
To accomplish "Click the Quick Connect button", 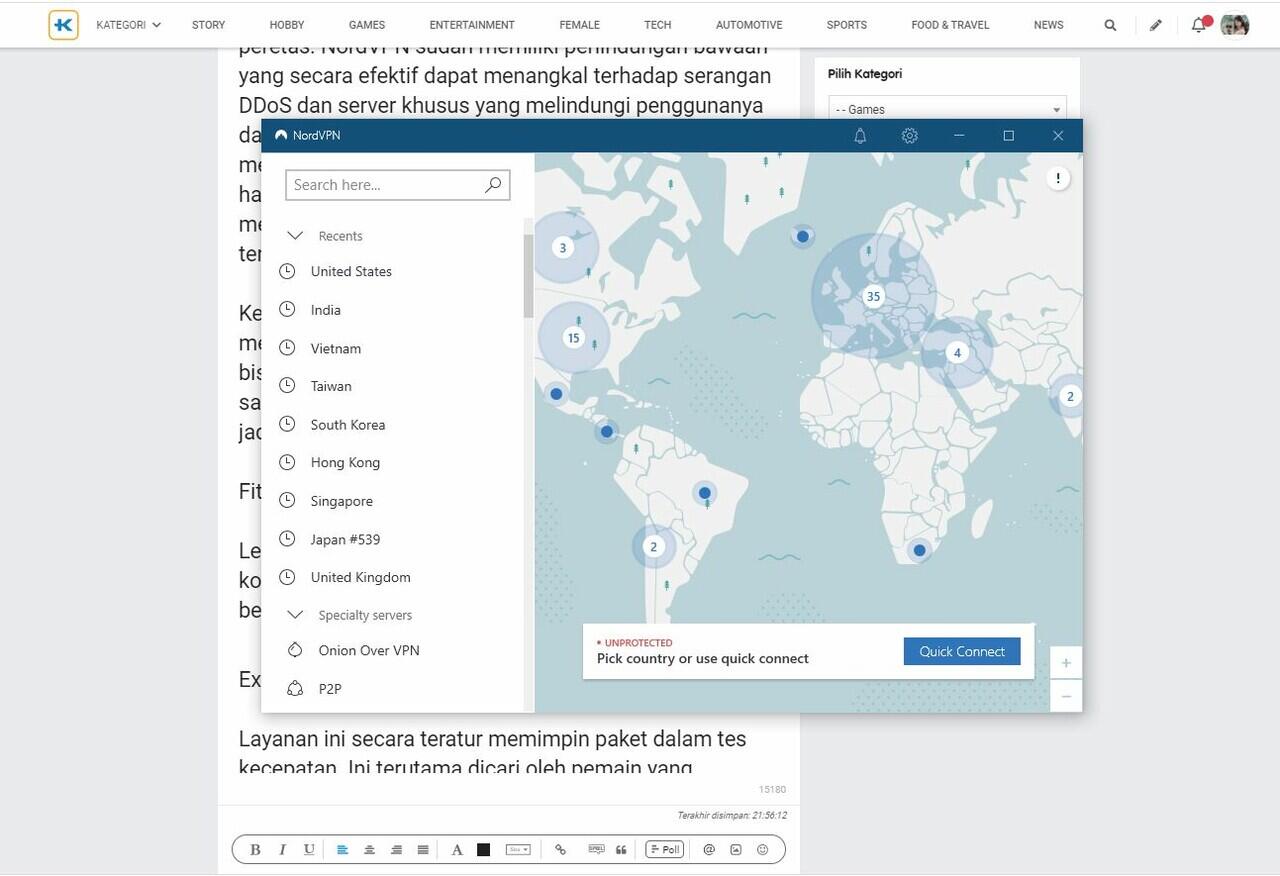I will pos(962,651).
